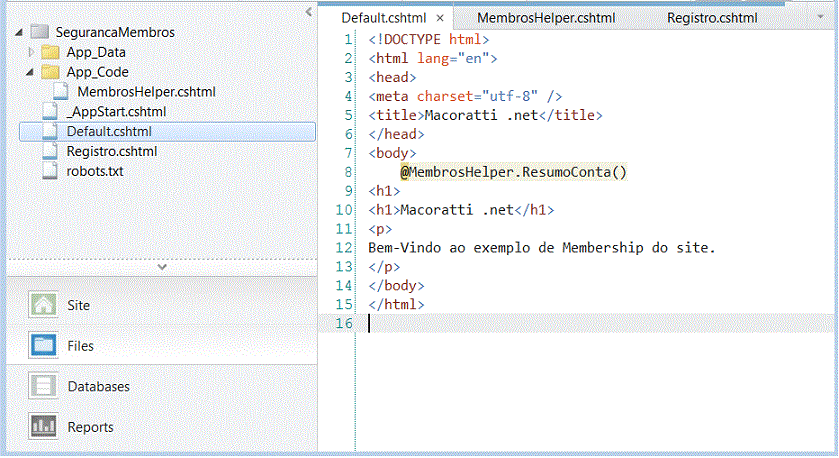Click the Site workspace home icon
This screenshot has width=839, height=458.
click(x=43, y=305)
